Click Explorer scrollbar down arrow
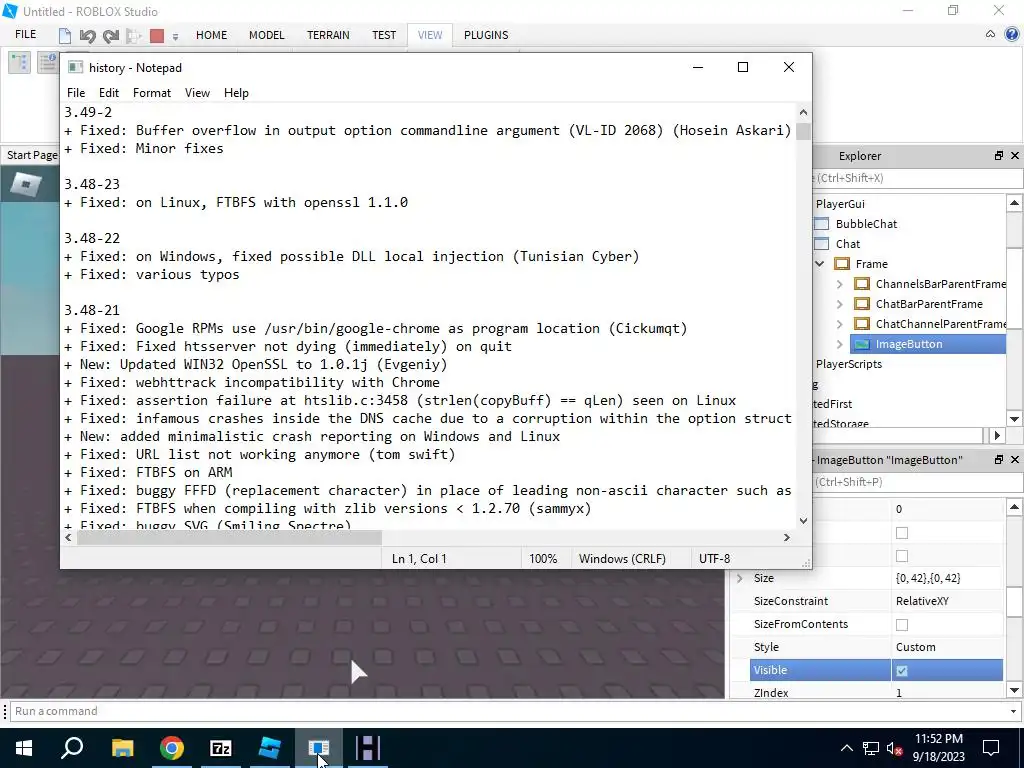 [x=1014, y=419]
